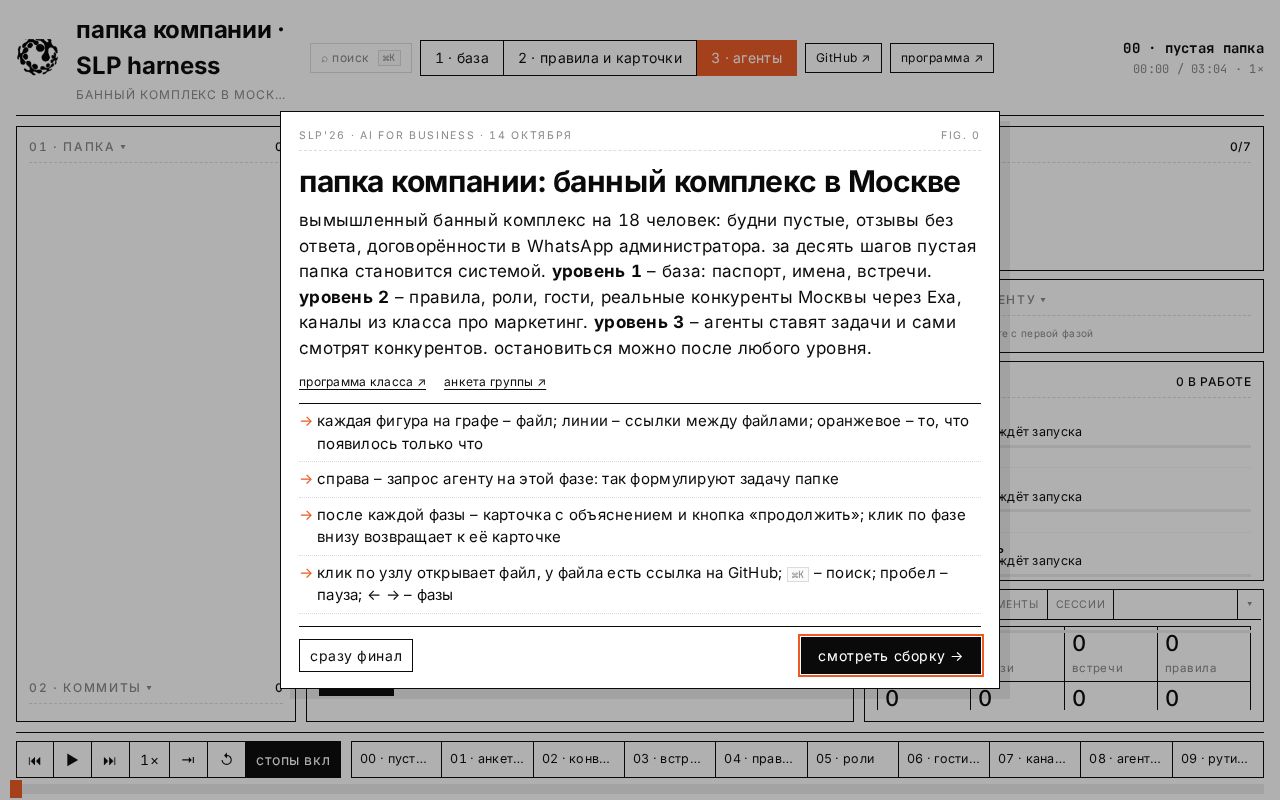The width and height of the screenshot is (1280, 800).
Task: Select the «3 · агенты» level tab
Action: tap(747, 58)
